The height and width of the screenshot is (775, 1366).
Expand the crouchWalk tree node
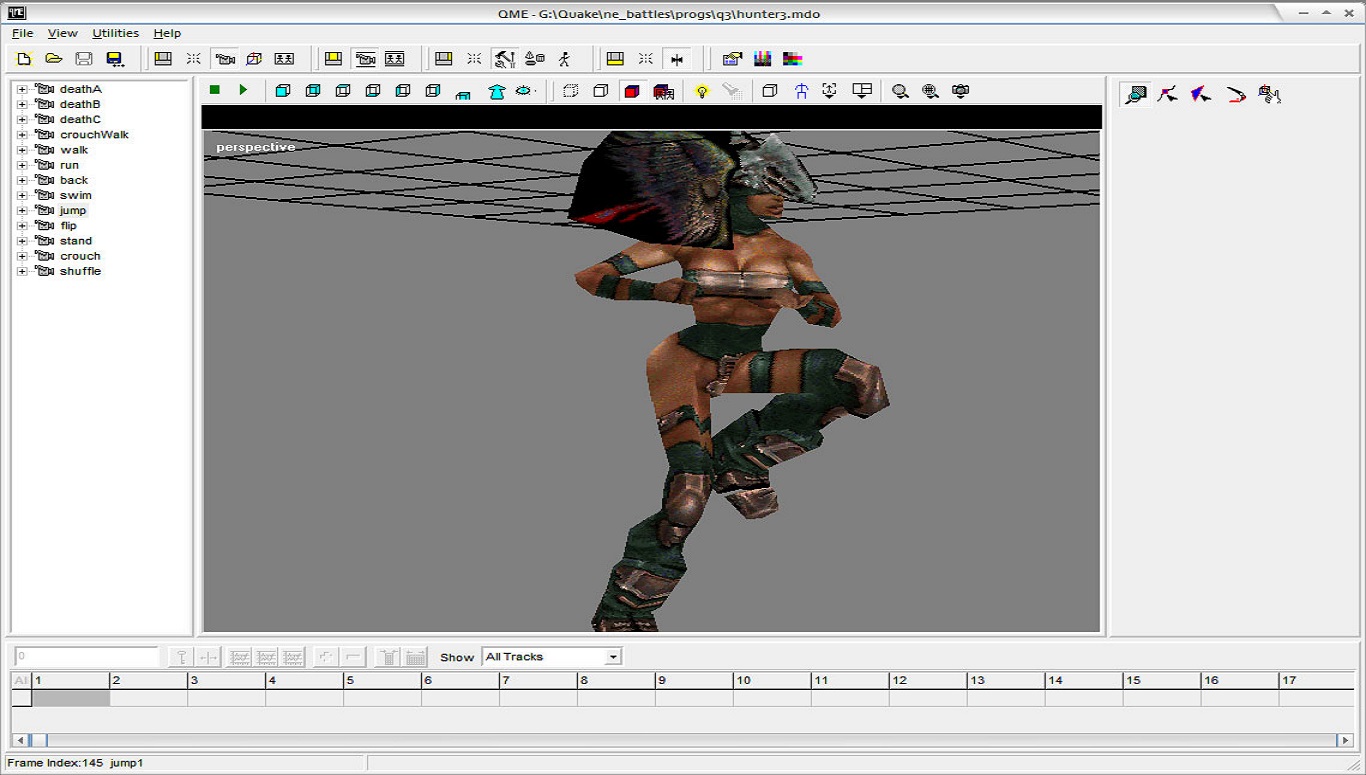[22, 134]
